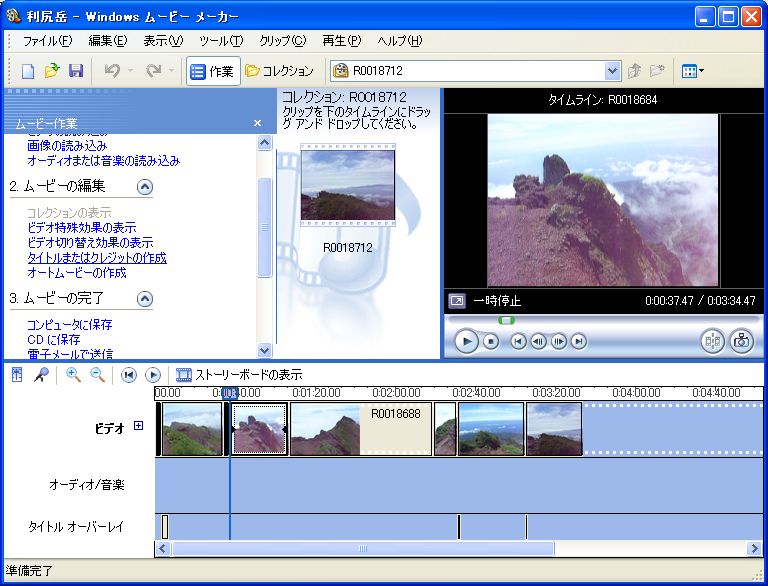Toggle the 作業 tasks pane button
This screenshot has height=586, width=768.
pyautogui.click(x=212, y=71)
